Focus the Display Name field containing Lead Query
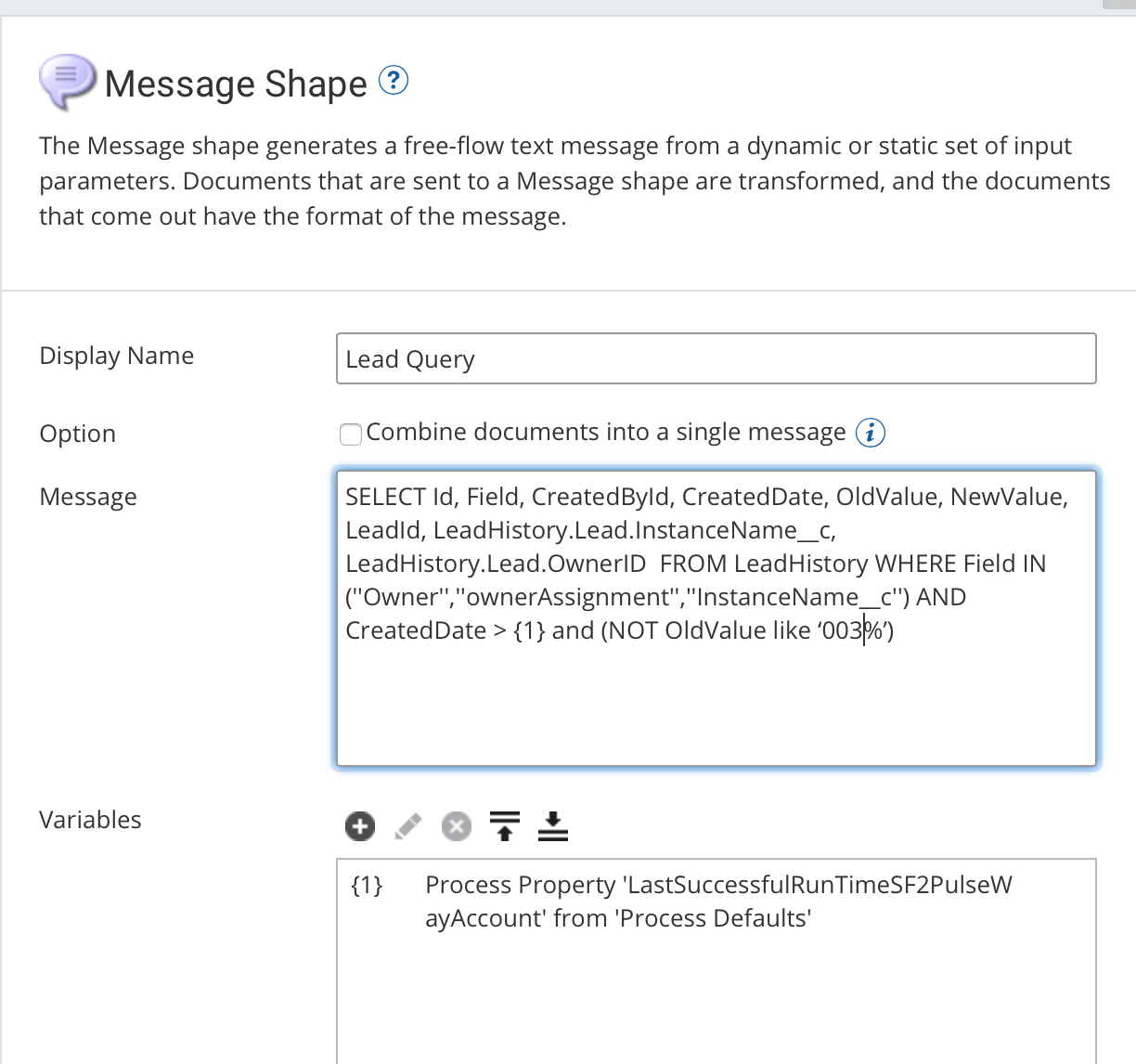This screenshot has width=1136, height=1064. (715, 358)
